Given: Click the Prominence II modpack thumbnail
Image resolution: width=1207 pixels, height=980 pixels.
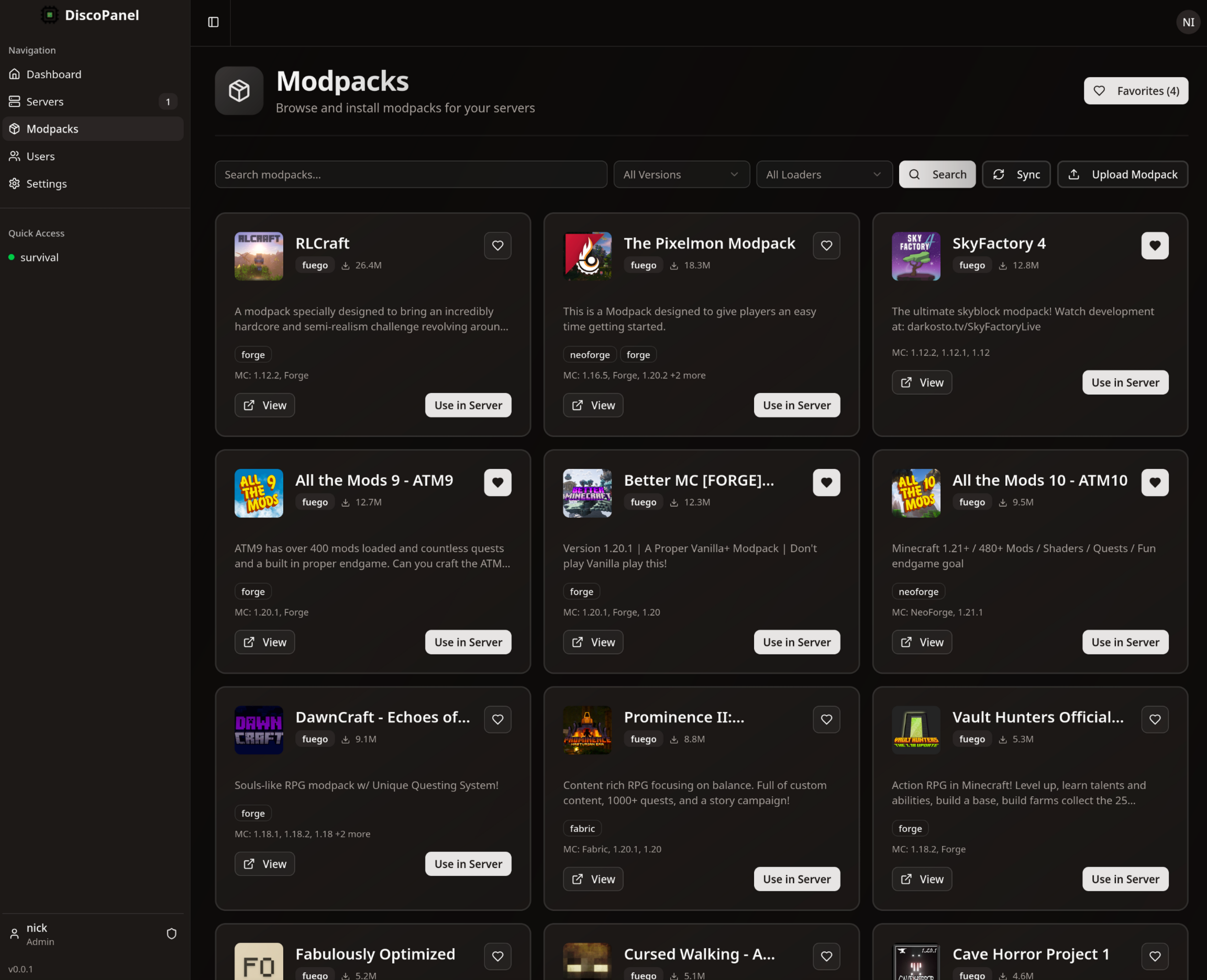Looking at the screenshot, I should click(x=588, y=730).
